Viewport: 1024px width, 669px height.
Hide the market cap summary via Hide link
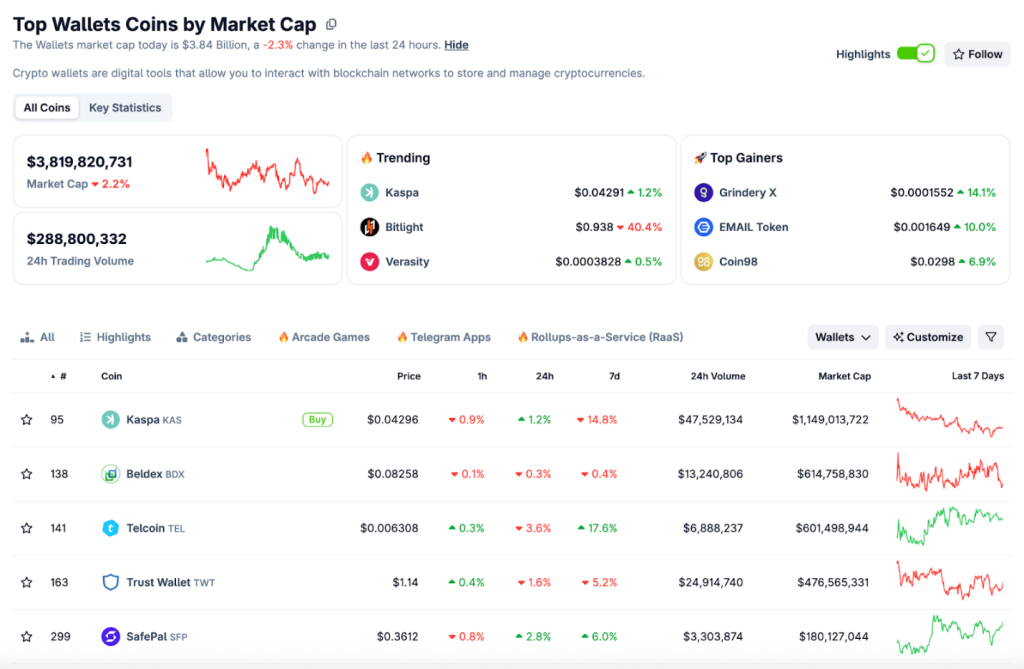[456, 44]
